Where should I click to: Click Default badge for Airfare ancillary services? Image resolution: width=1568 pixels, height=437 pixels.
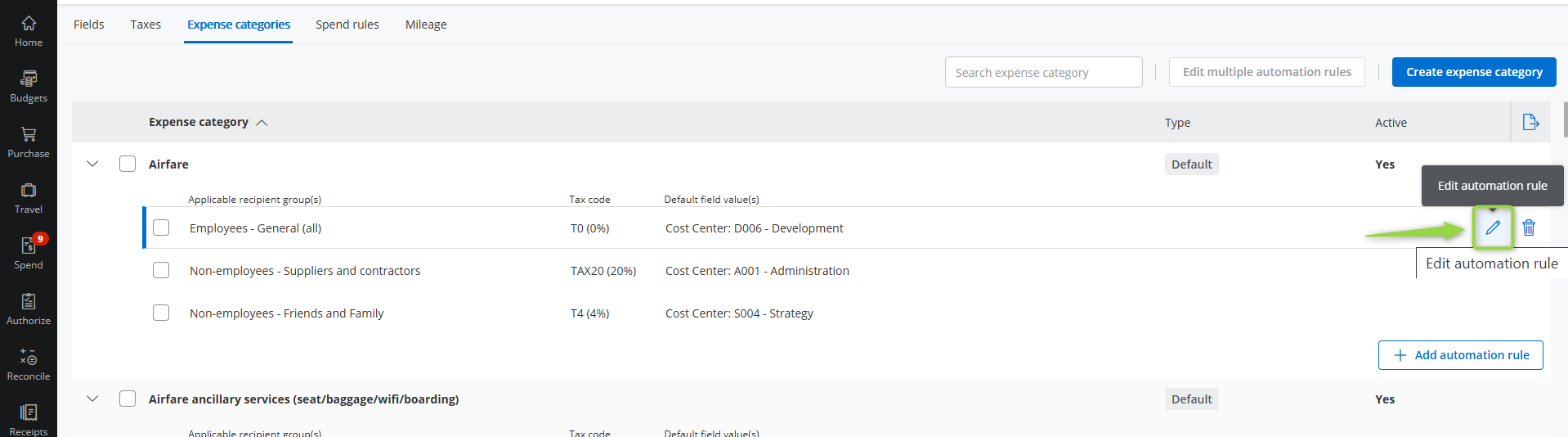pos(1191,399)
